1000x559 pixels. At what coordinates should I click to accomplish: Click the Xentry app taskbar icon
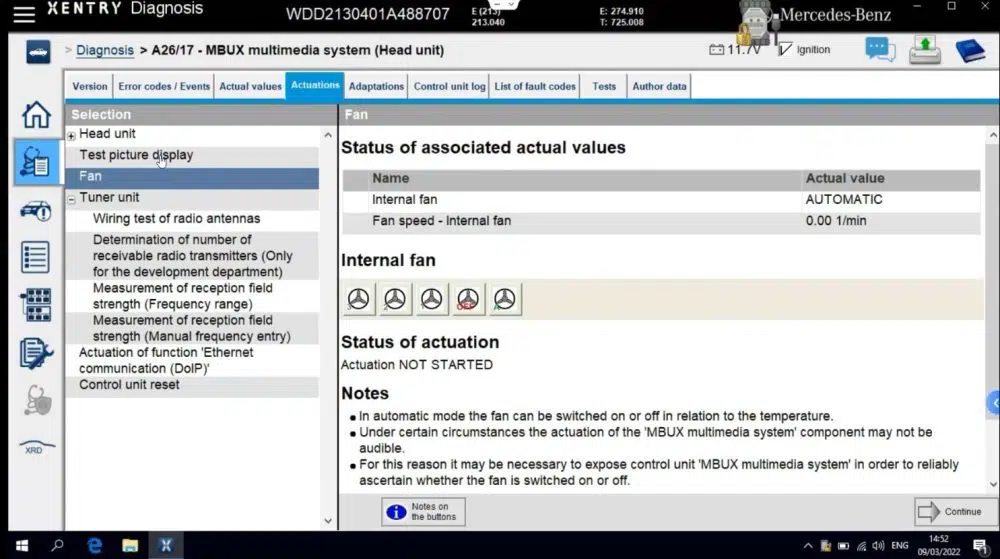pyautogui.click(x=166, y=546)
